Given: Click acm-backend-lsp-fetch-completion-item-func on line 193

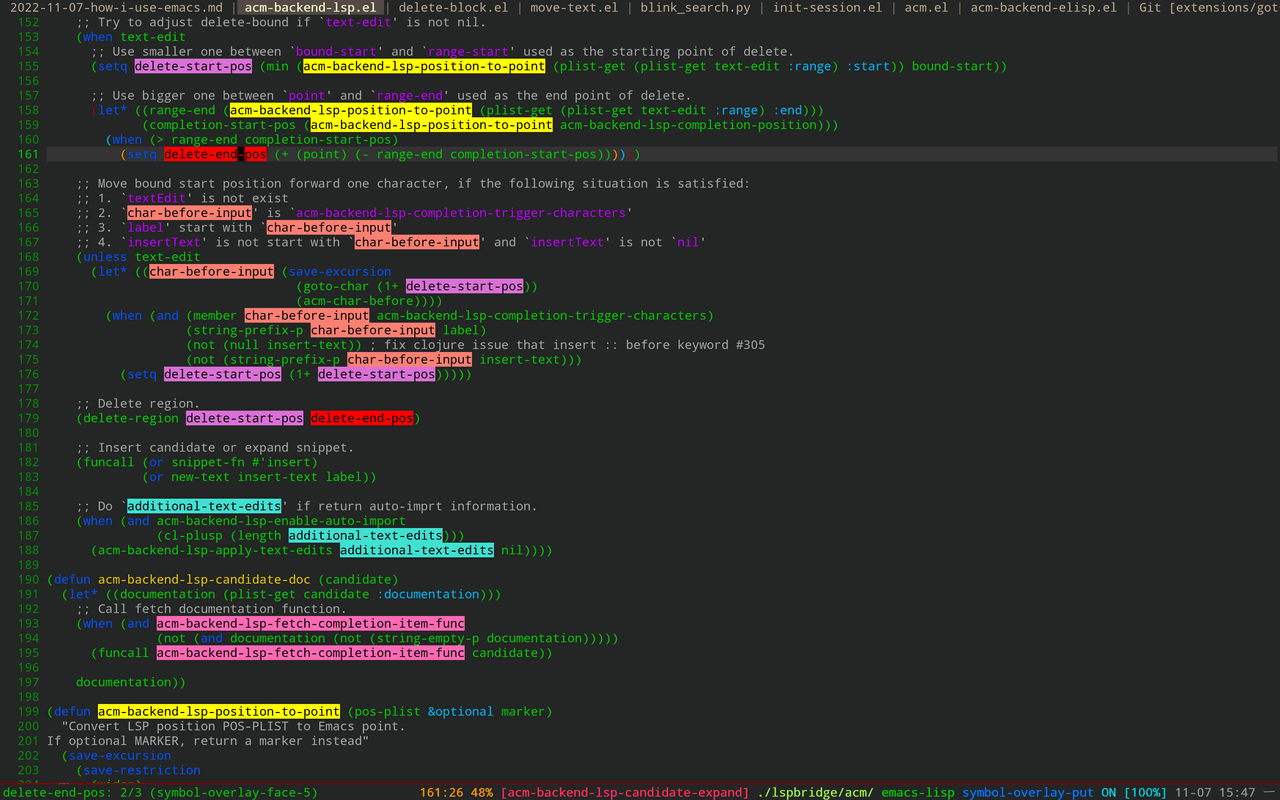Looking at the screenshot, I should tap(311, 623).
